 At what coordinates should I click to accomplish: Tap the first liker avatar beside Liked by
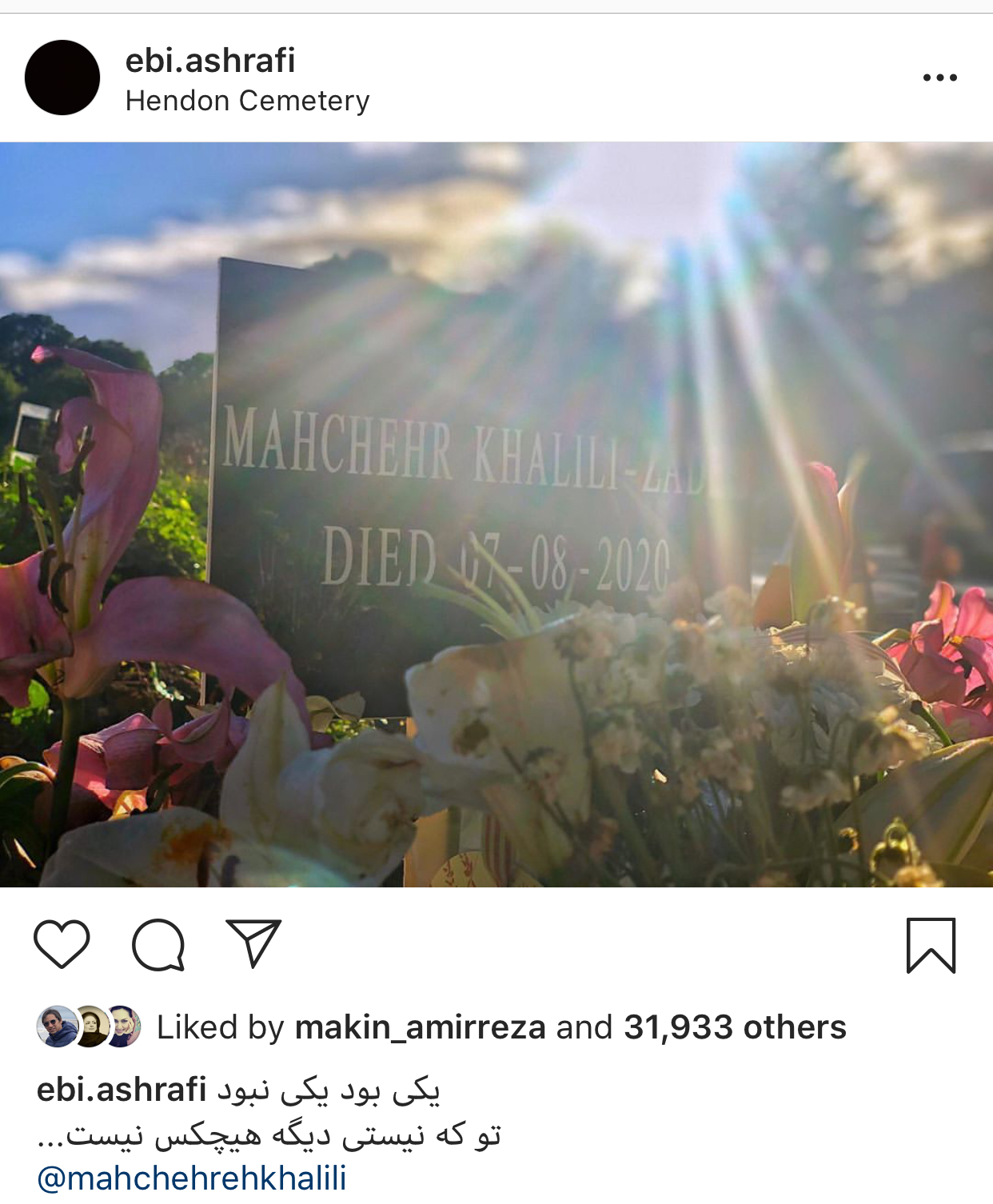tap(58, 1027)
